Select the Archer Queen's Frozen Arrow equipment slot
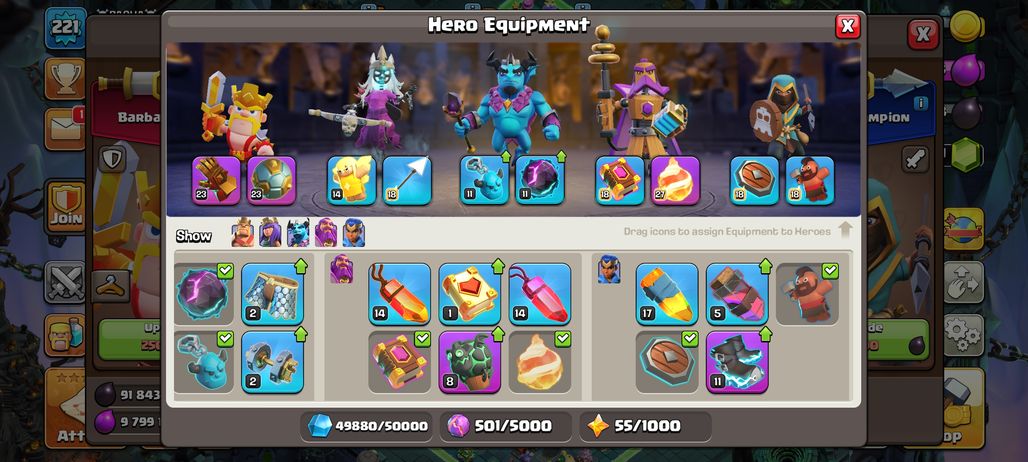The width and height of the screenshot is (1028, 462). (407, 180)
